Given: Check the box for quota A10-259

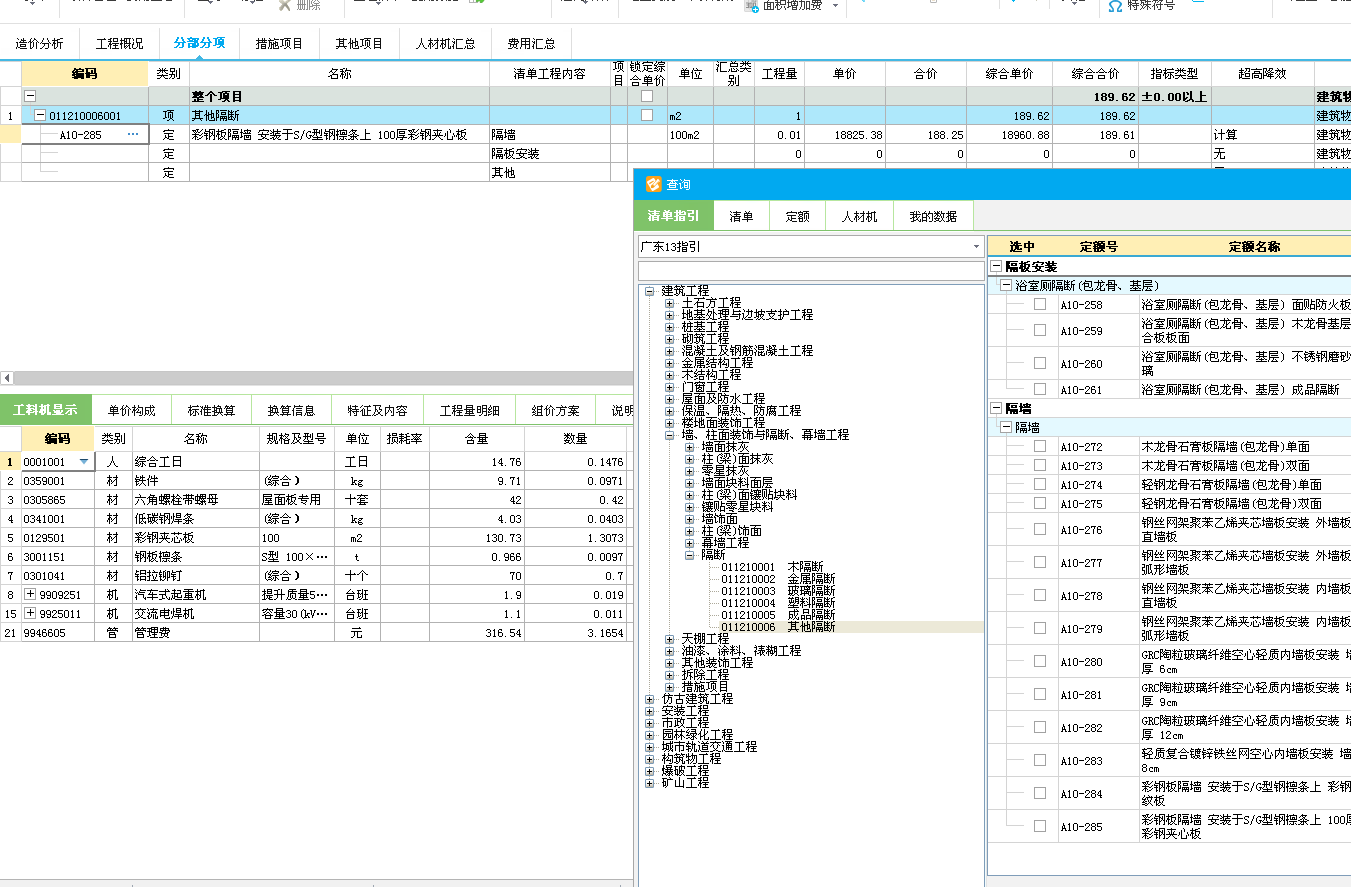Looking at the screenshot, I should [x=1040, y=331].
